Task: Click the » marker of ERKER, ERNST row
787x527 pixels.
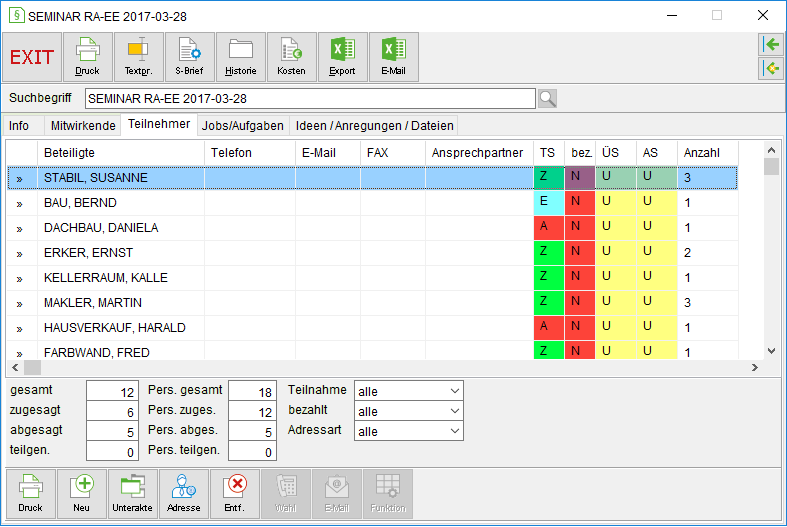Action: coord(20,254)
